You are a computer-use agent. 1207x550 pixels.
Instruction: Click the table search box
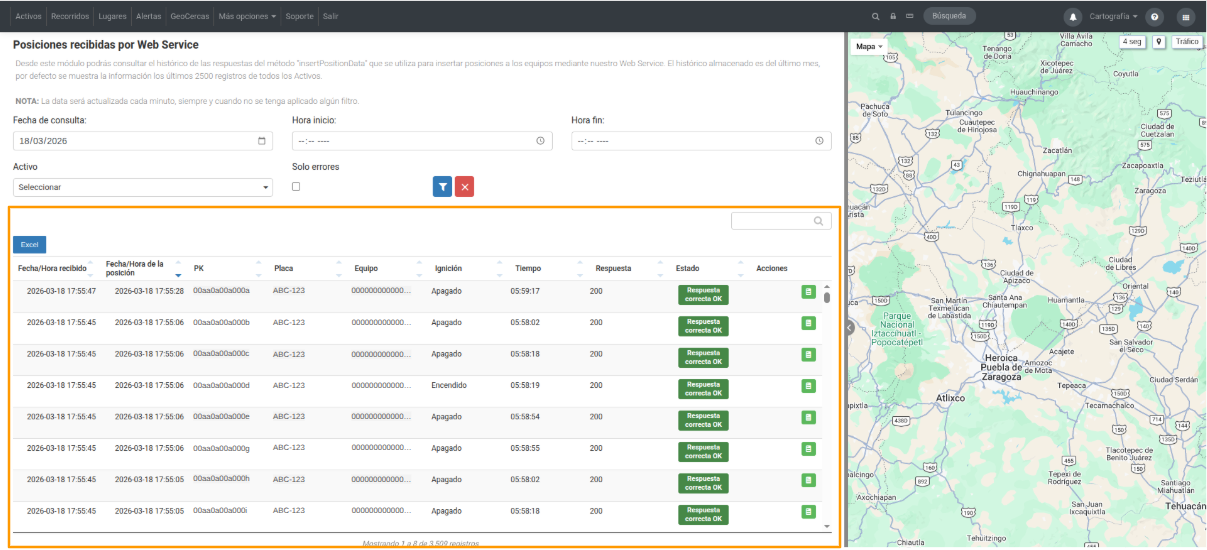pyautogui.click(x=781, y=221)
